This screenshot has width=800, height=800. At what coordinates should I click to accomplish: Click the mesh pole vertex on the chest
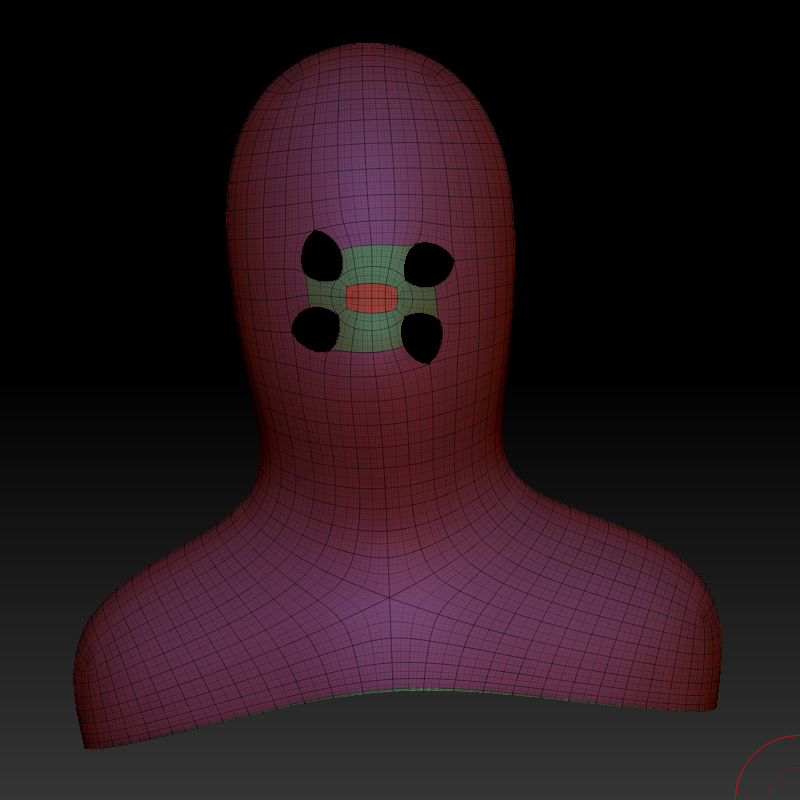[389, 597]
